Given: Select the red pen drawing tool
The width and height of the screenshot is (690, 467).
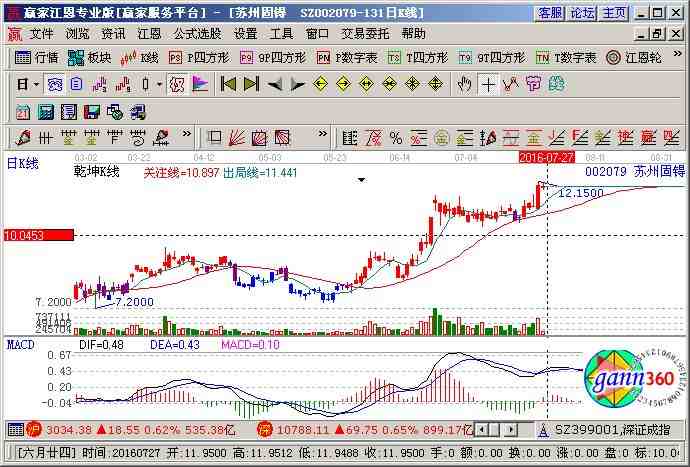Looking at the screenshot, I should click(x=22, y=138).
